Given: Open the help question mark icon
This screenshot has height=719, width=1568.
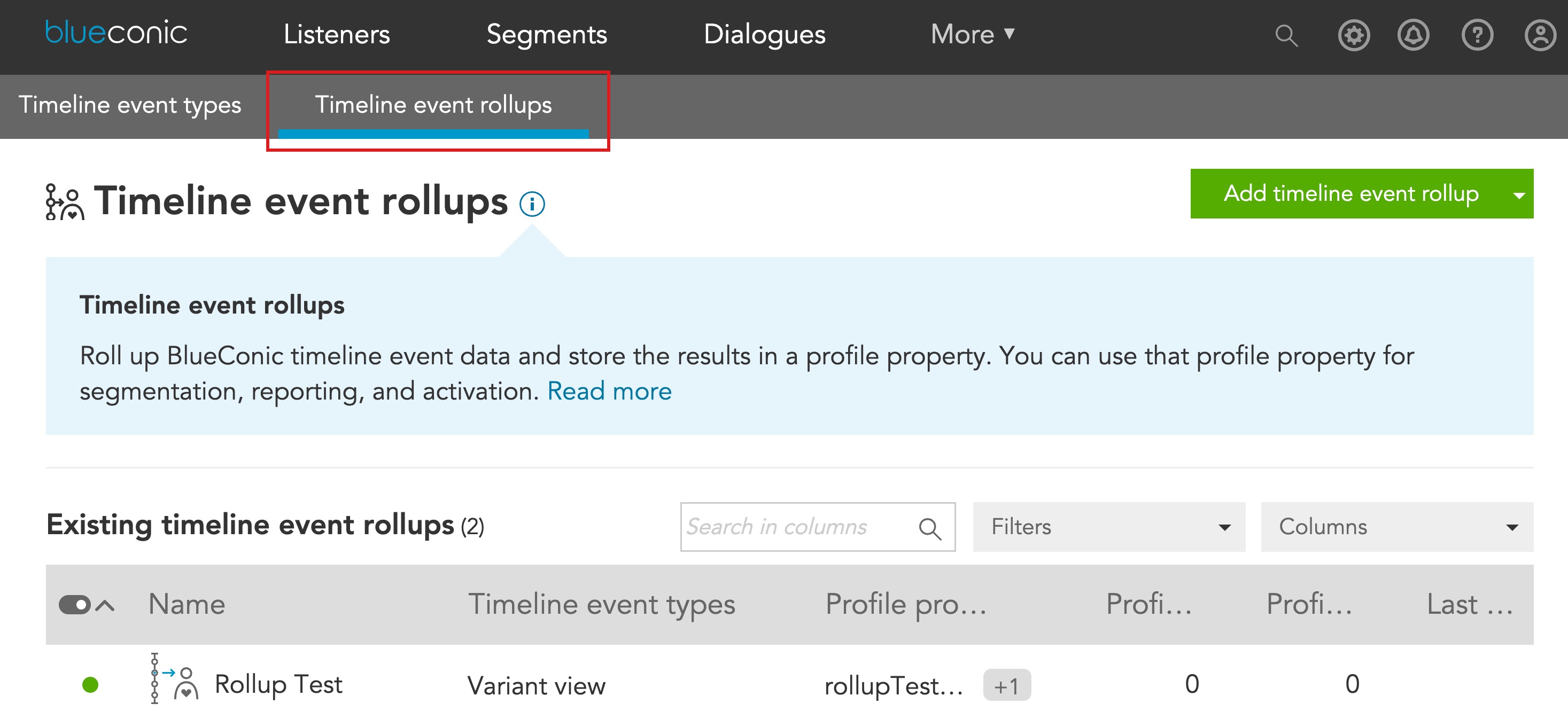Looking at the screenshot, I should 1477,35.
